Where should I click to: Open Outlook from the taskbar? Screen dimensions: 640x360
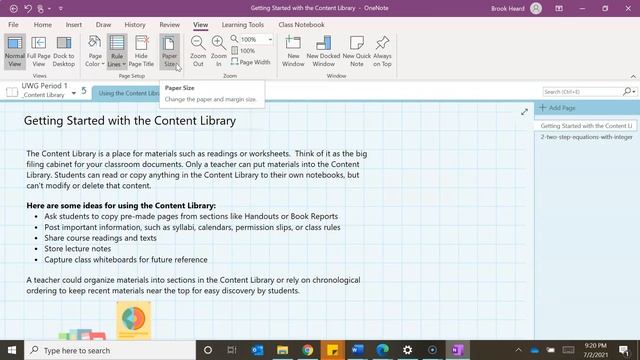coord(258,350)
